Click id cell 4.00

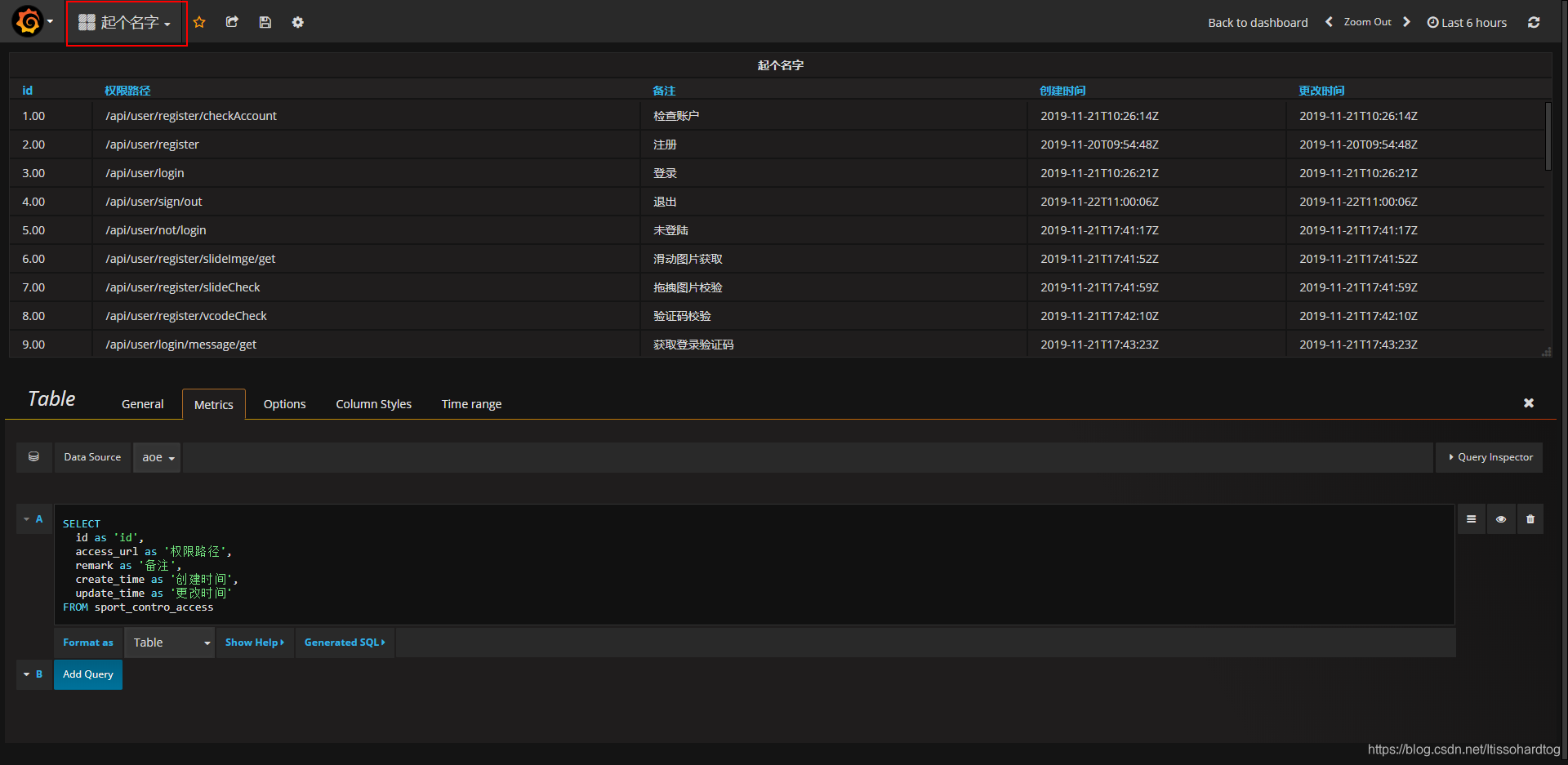51,202
